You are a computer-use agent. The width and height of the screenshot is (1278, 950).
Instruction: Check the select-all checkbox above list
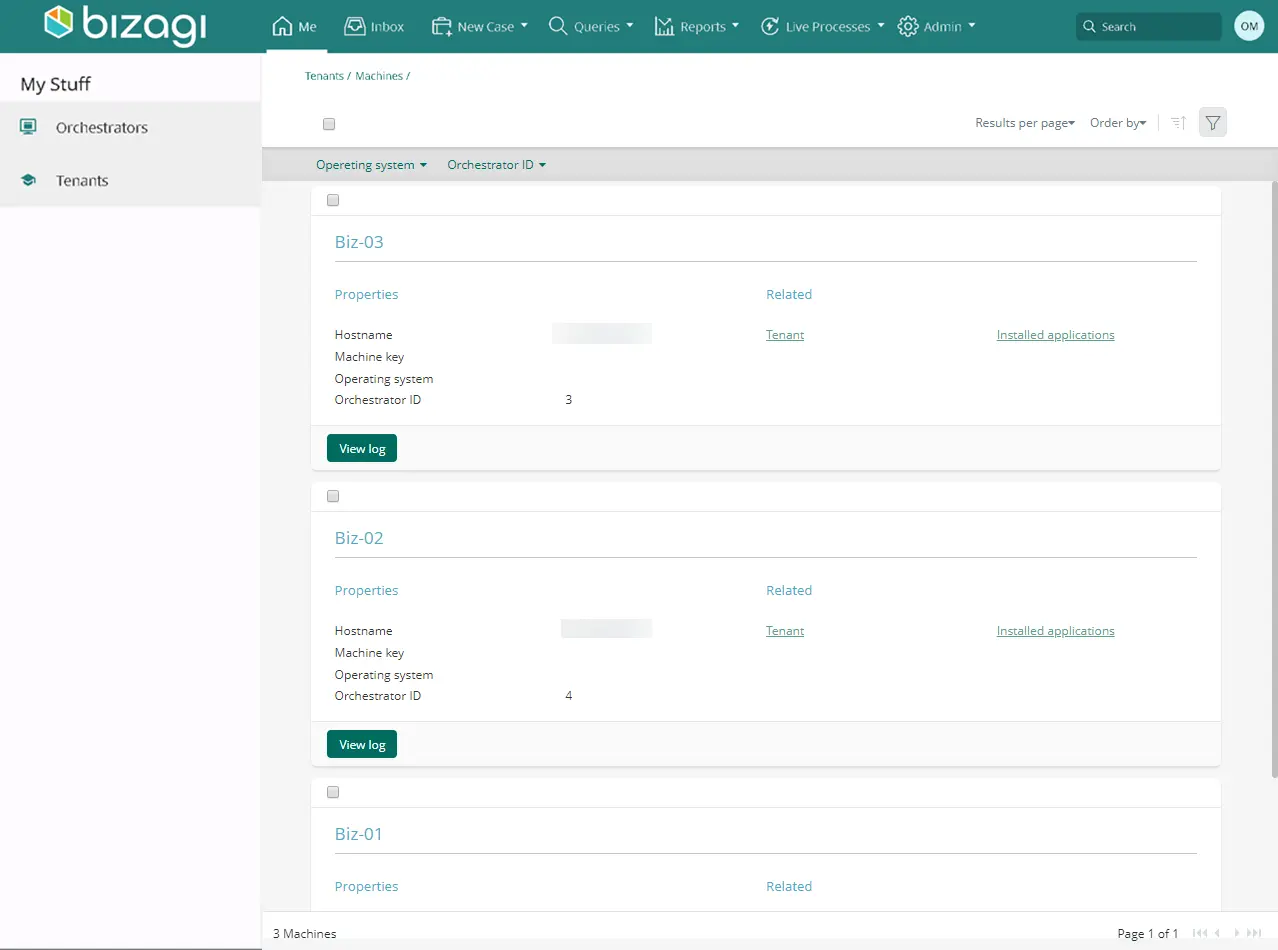pos(329,124)
